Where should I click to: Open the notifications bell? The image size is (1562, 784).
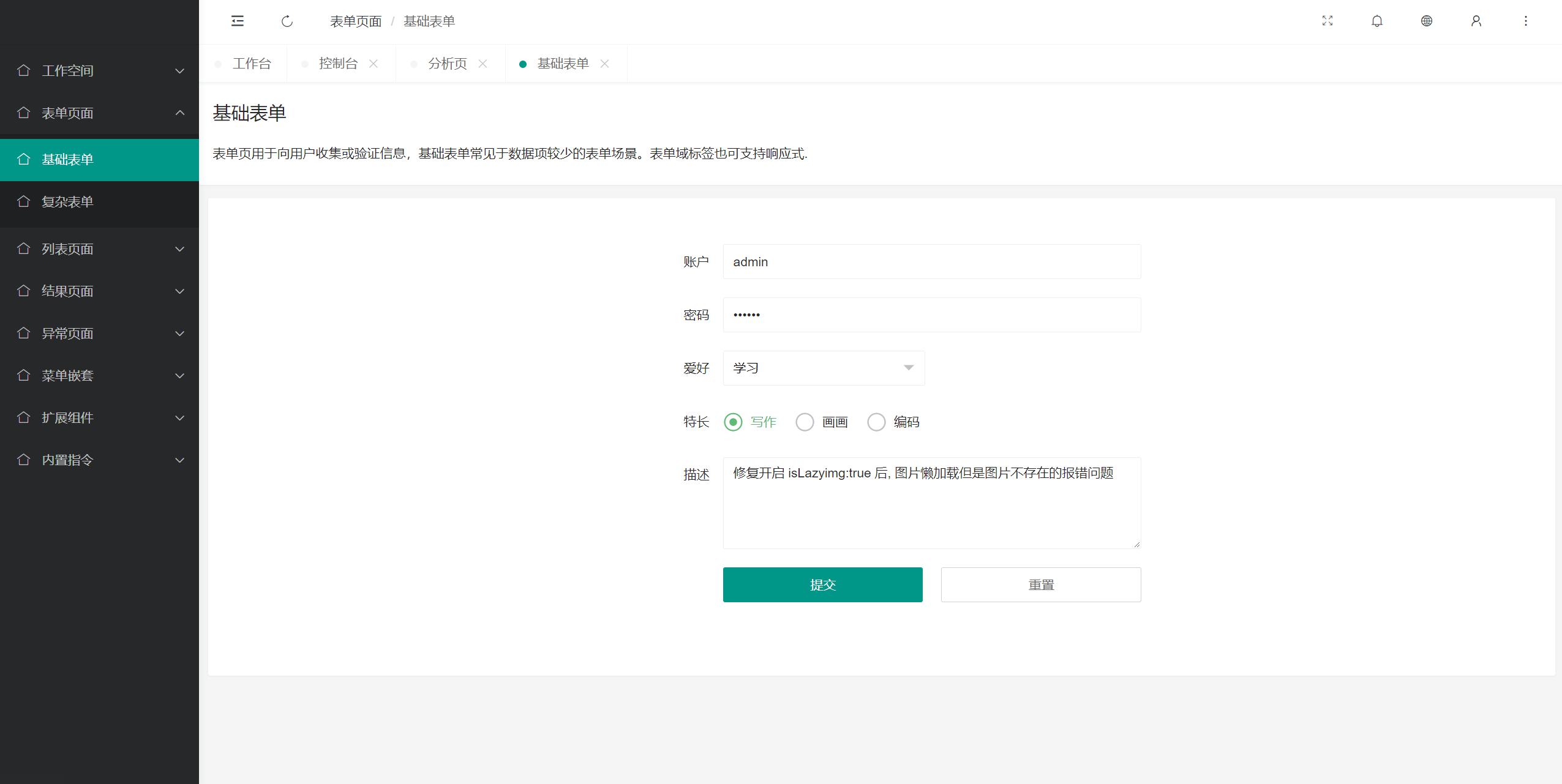pyautogui.click(x=1377, y=21)
